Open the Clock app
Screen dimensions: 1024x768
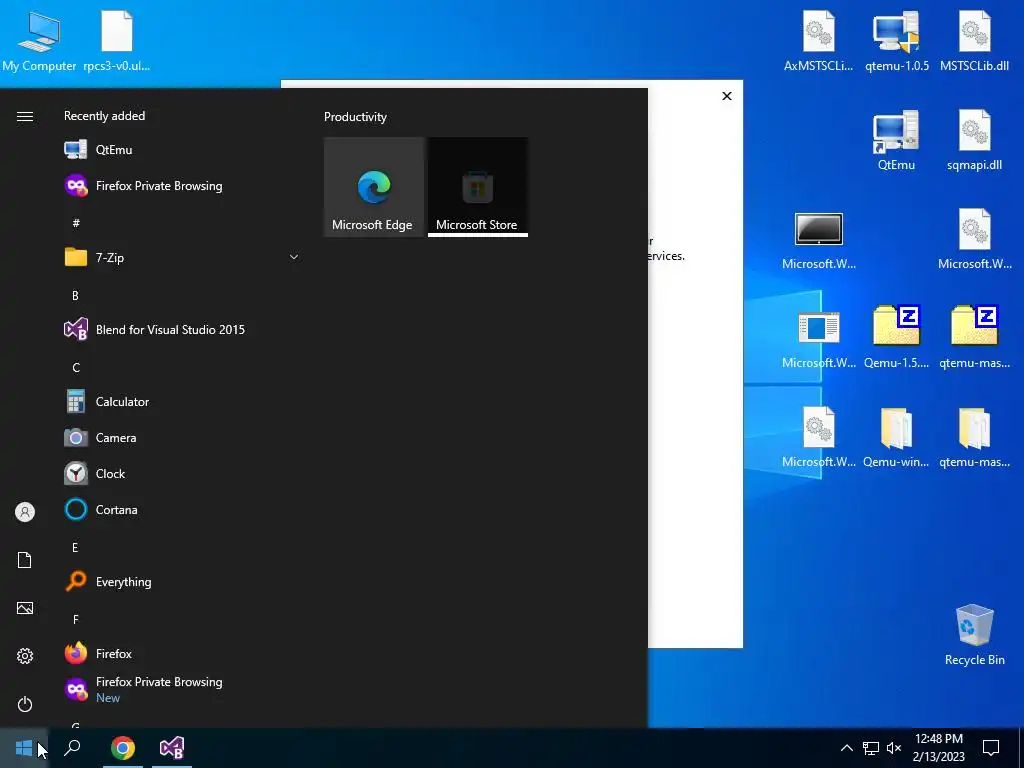[x=180, y=473]
